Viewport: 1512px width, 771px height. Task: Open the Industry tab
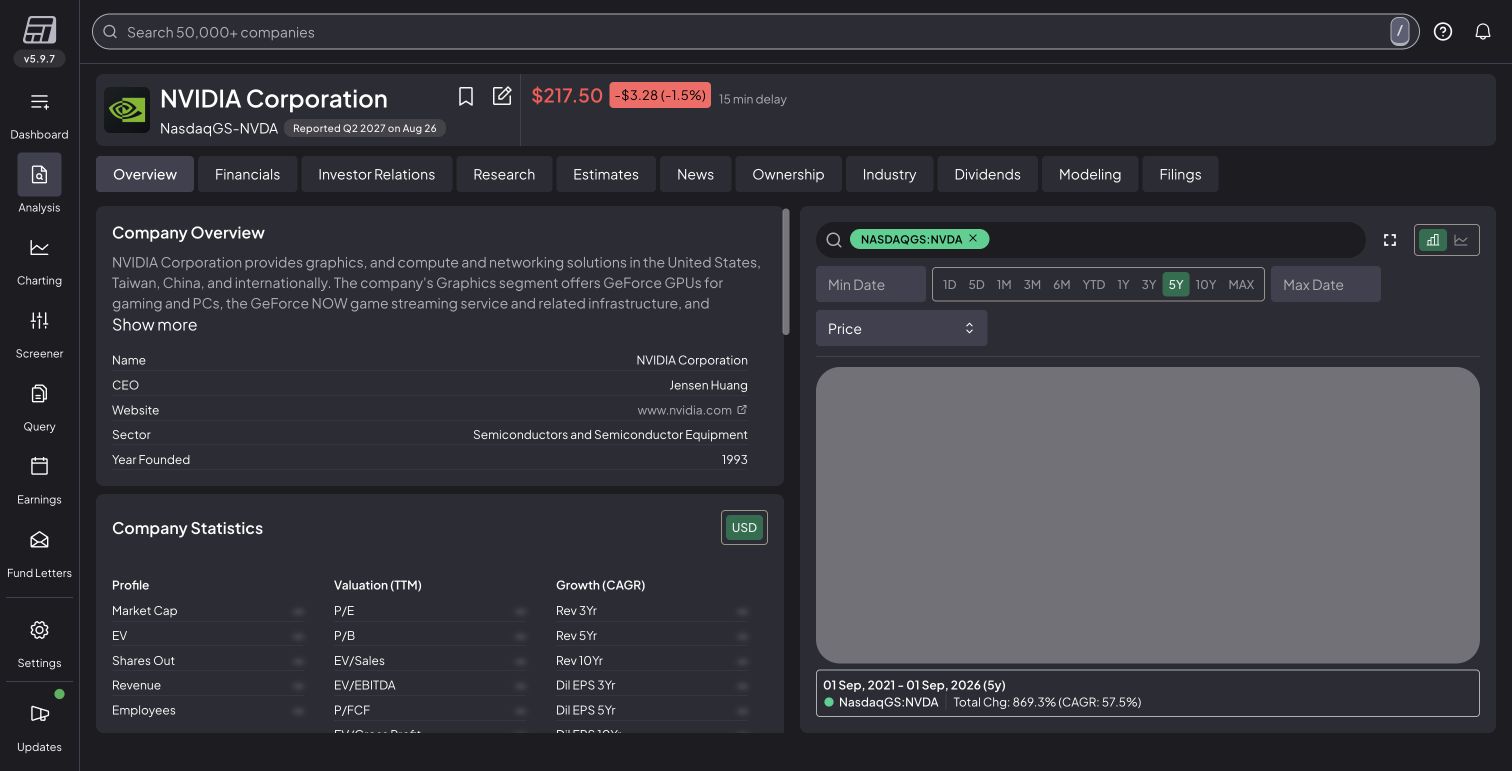(x=889, y=174)
